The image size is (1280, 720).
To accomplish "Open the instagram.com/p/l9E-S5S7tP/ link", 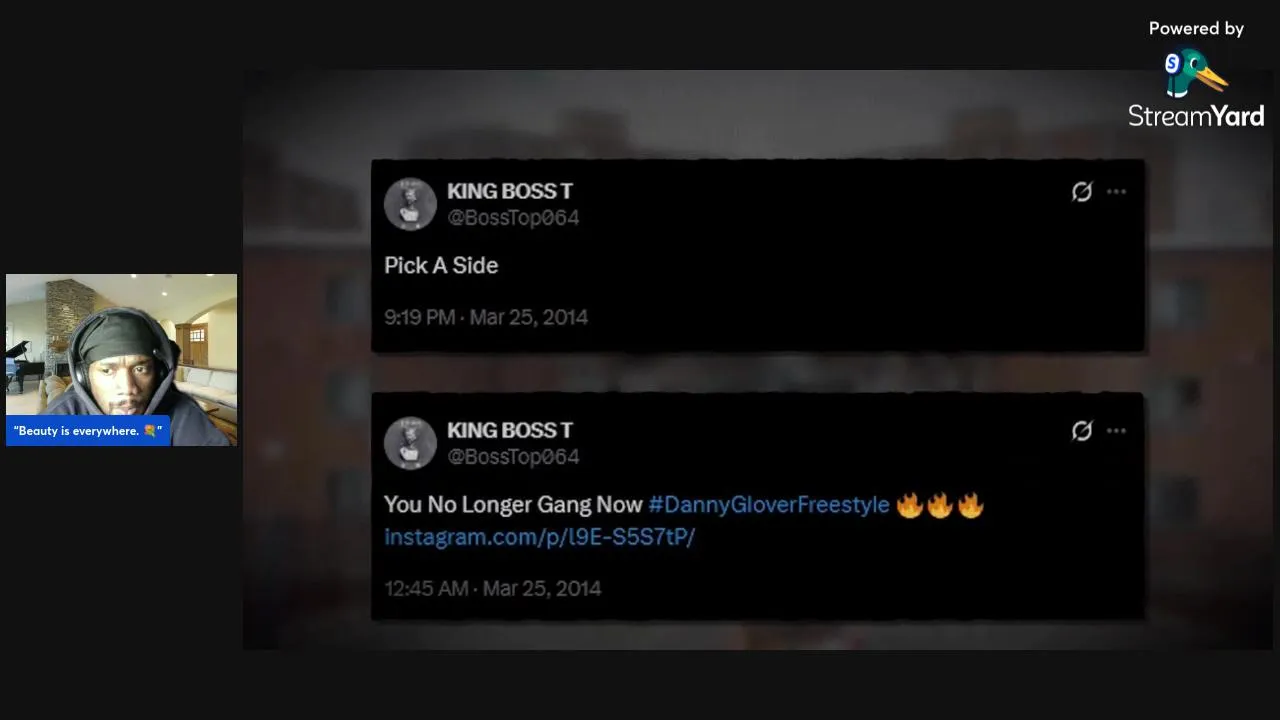I will pyautogui.click(x=539, y=537).
